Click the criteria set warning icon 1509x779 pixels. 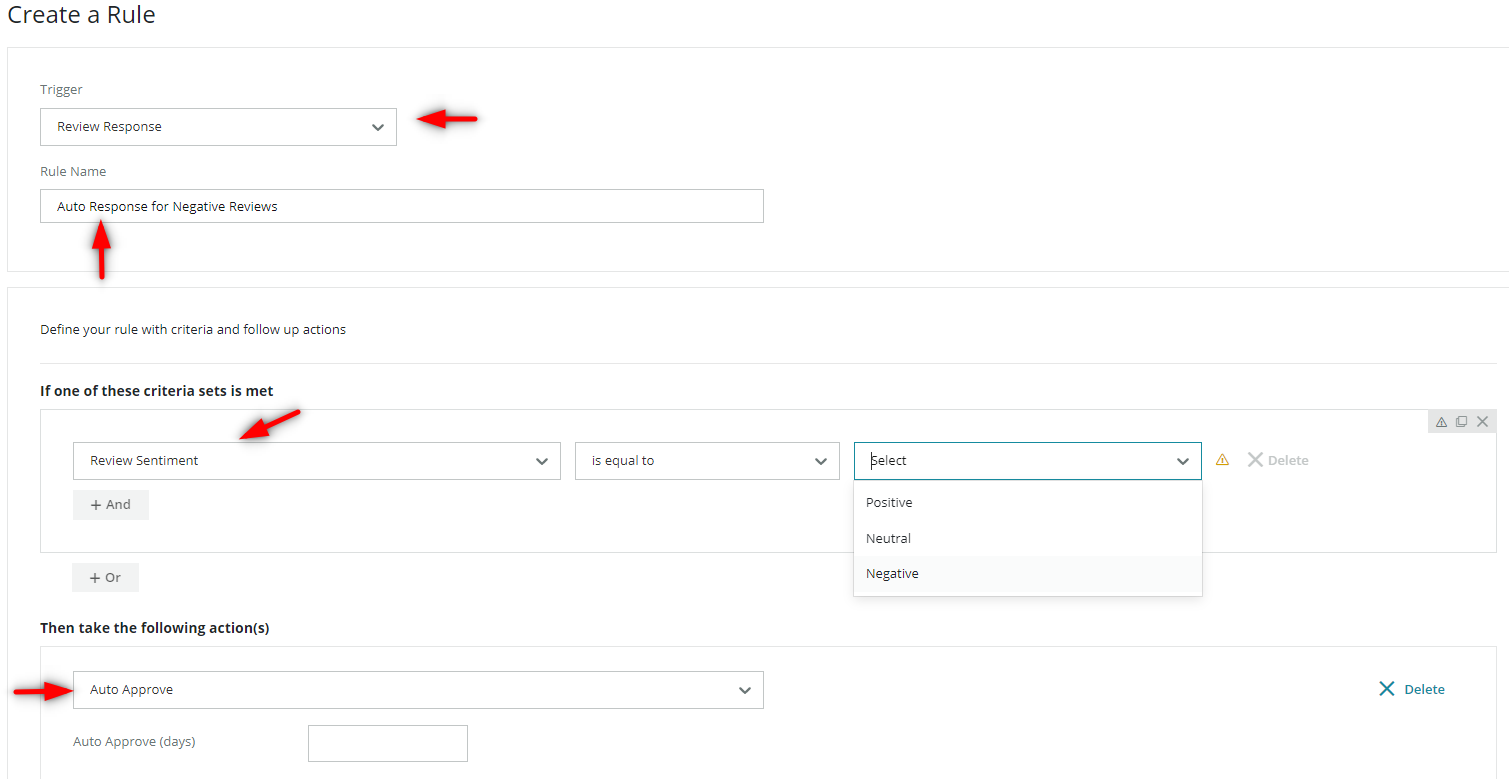click(x=1441, y=422)
